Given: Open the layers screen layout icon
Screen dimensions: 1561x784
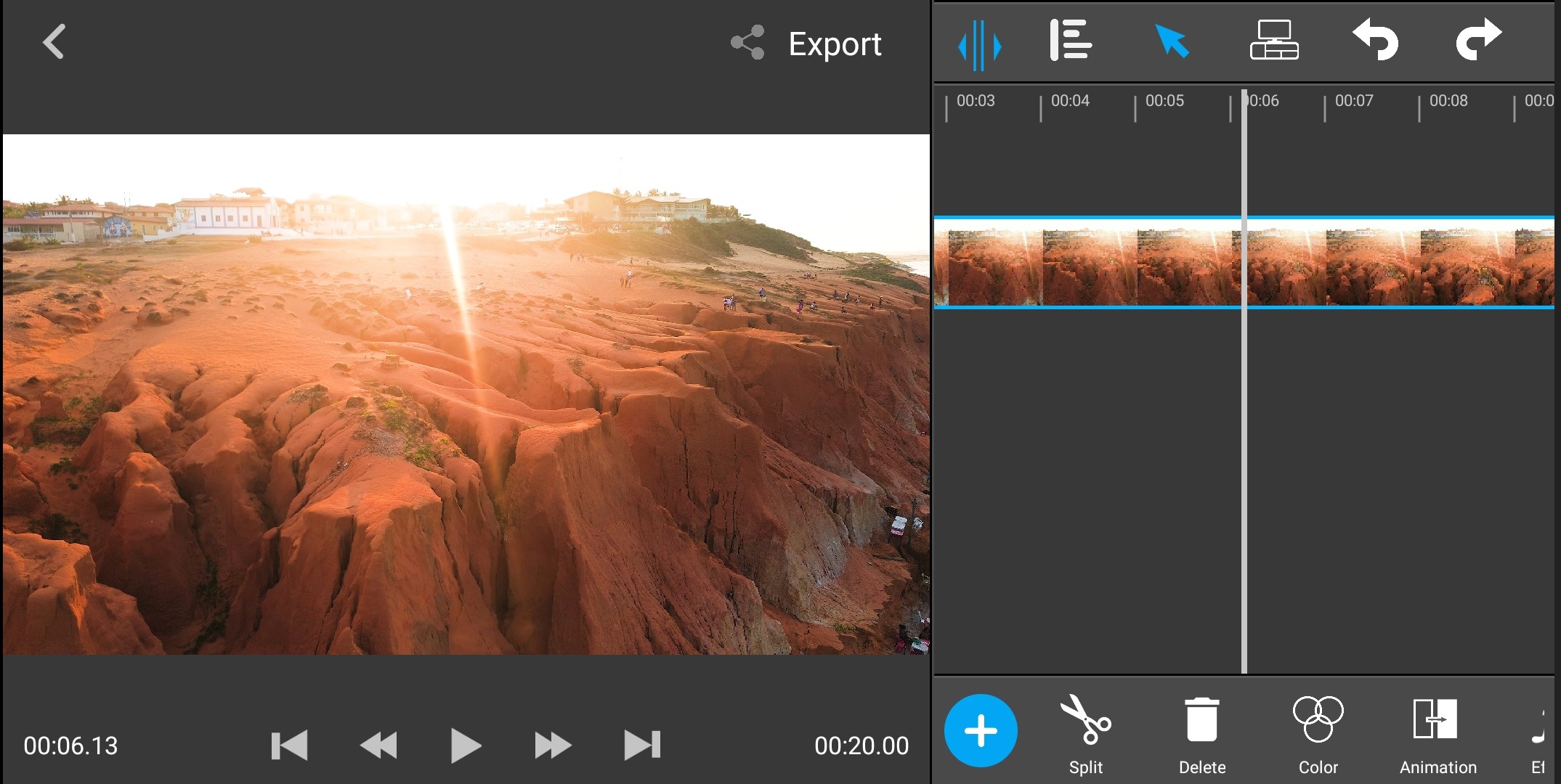Looking at the screenshot, I should tap(1274, 41).
